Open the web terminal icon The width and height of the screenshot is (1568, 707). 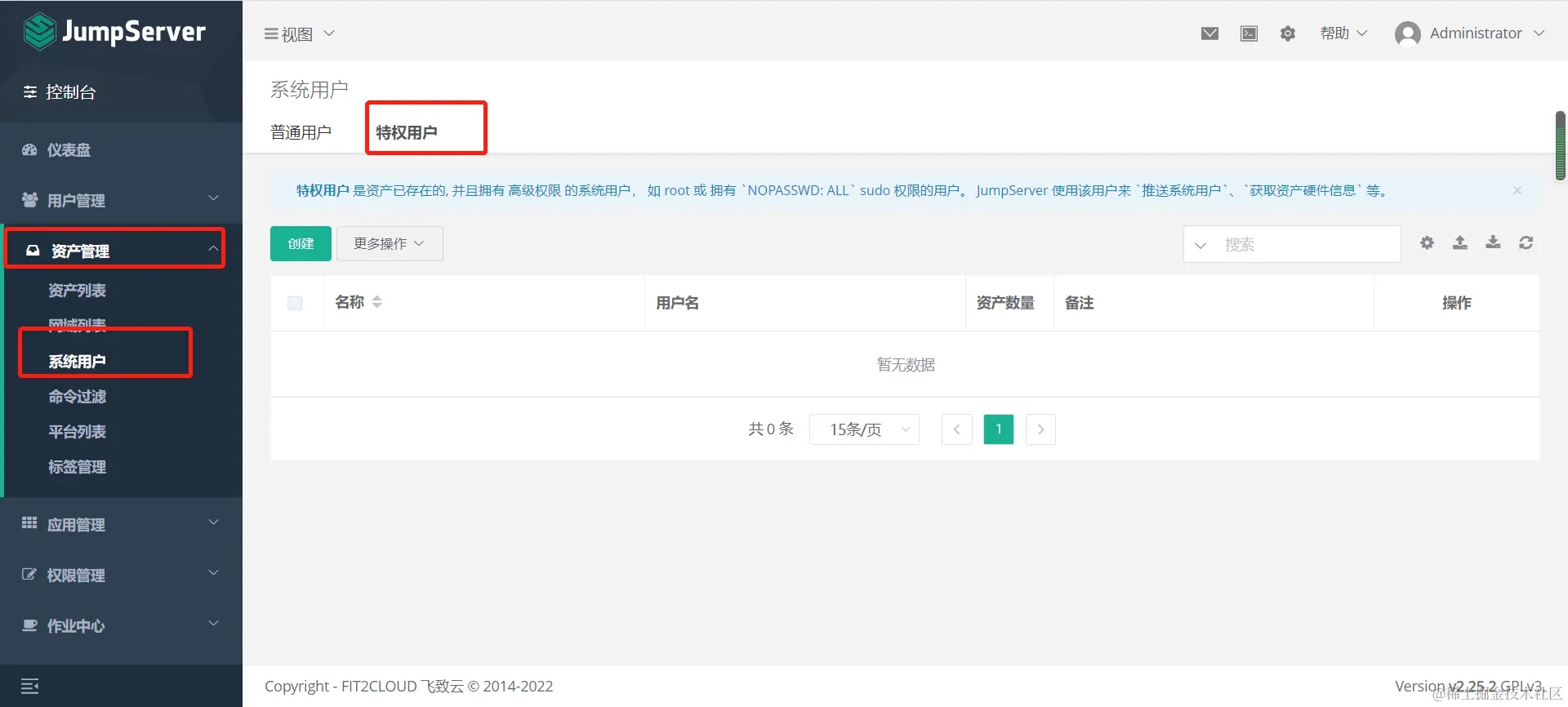(1249, 33)
